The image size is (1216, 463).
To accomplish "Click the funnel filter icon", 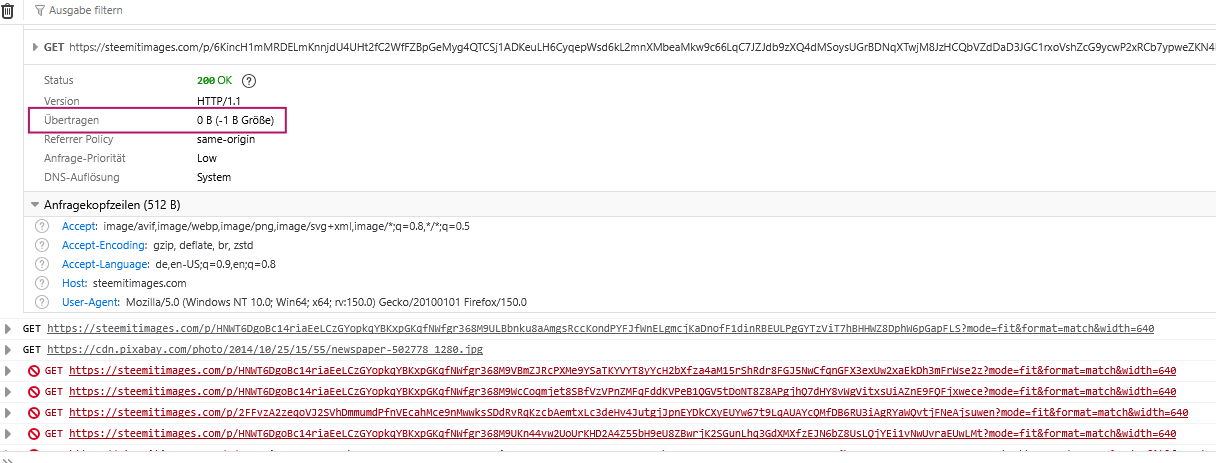I will [39, 10].
